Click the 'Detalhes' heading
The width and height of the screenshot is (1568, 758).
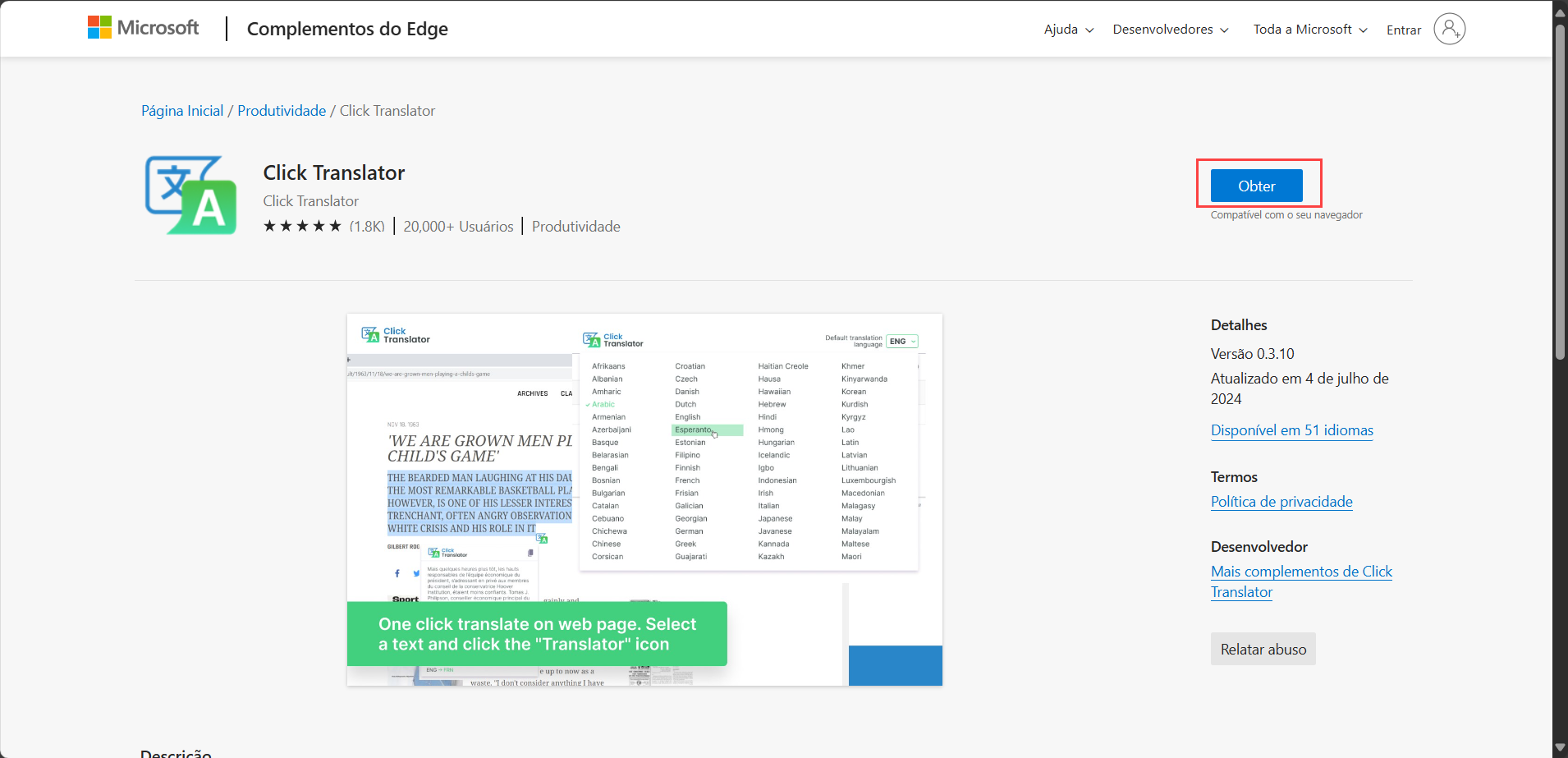point(1239,325)
